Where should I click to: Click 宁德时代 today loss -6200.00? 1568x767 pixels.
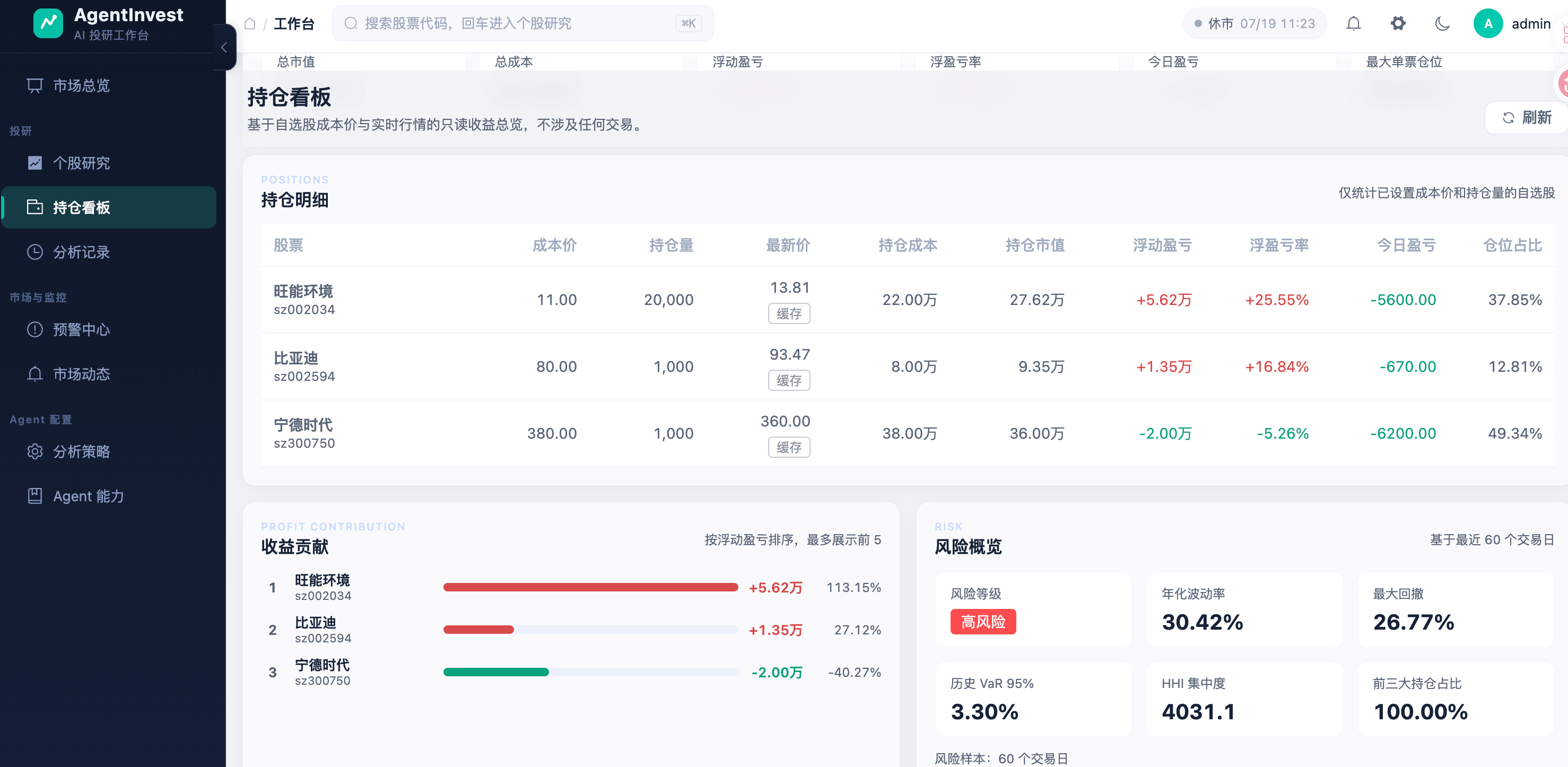[x=1403, y=434]
